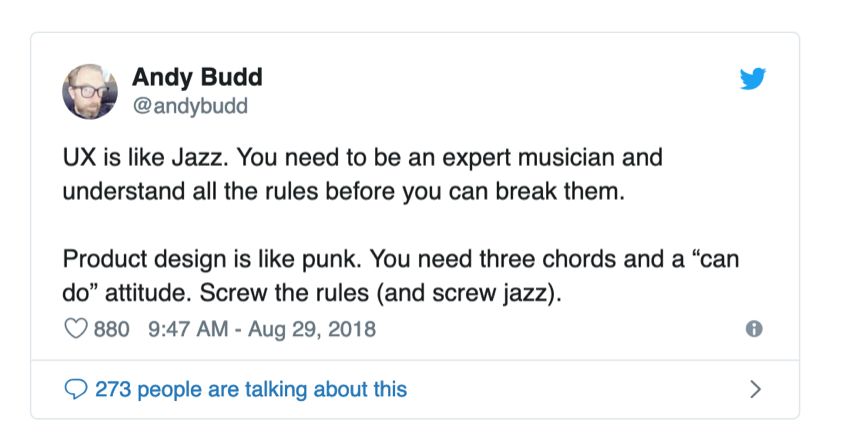Like the tweet with the heart icon

coord(76,328)
